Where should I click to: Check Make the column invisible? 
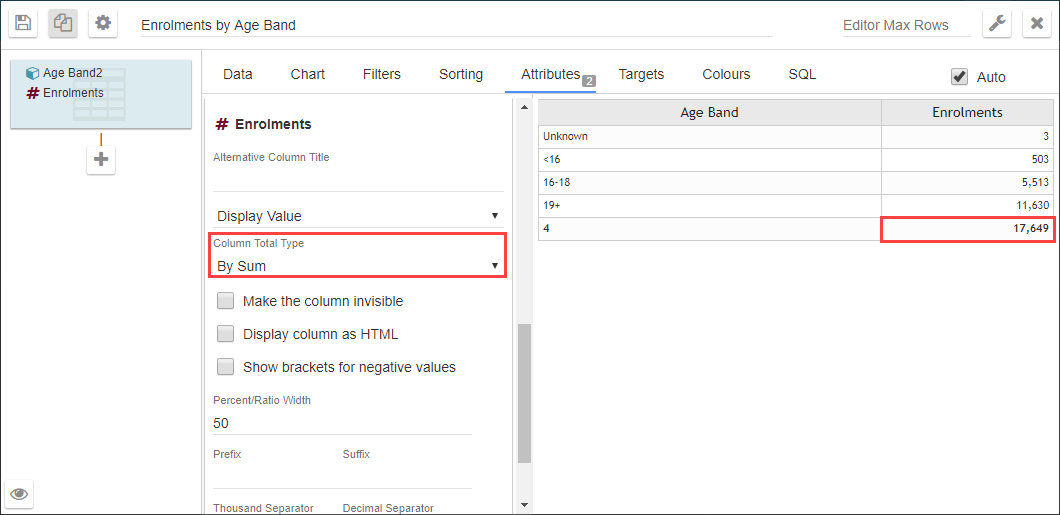coord(225,301)
